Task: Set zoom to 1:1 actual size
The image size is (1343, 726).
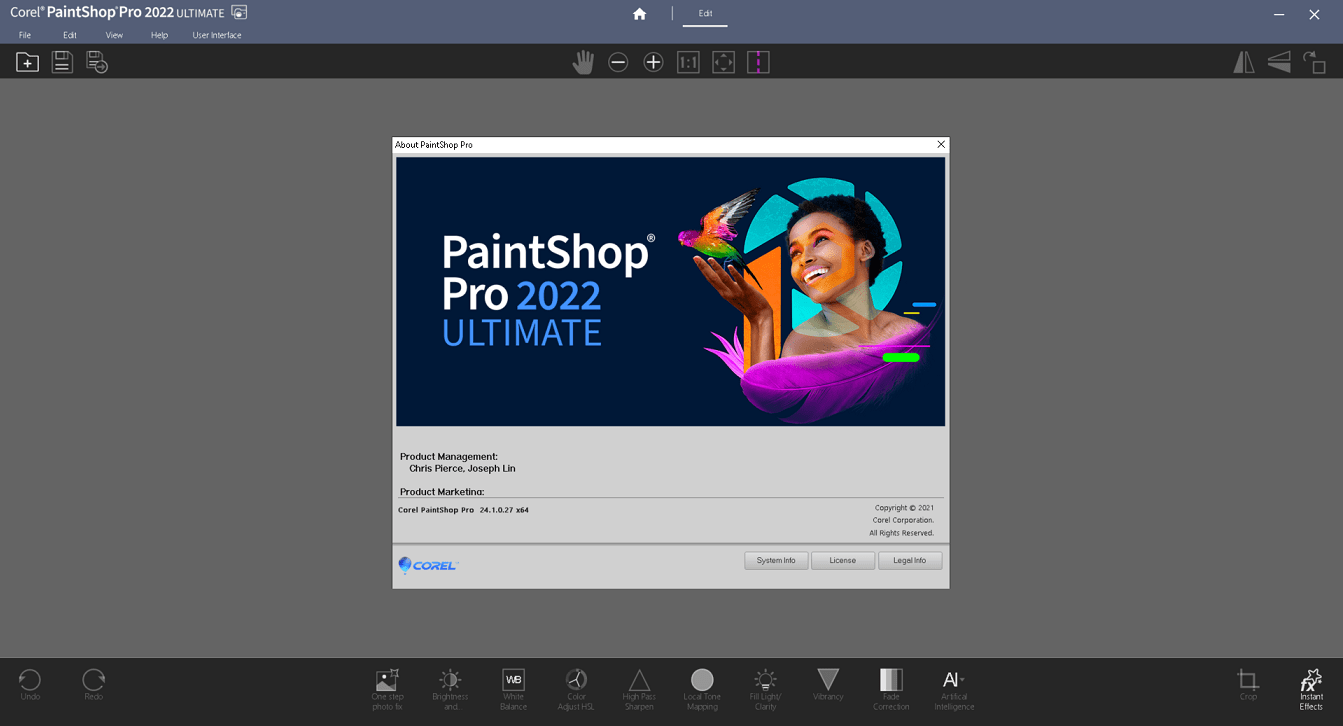Action: click(x=688, y=62)
